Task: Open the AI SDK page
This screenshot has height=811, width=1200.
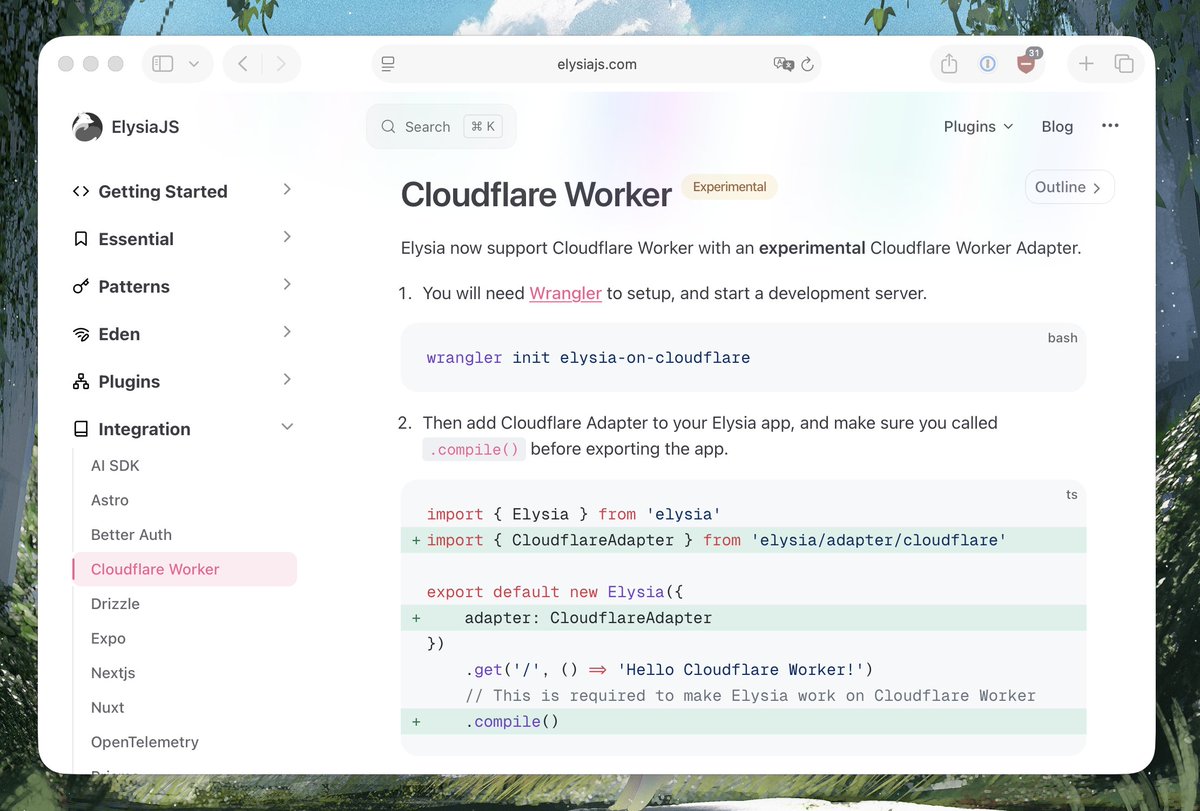Action: point(115,465)
